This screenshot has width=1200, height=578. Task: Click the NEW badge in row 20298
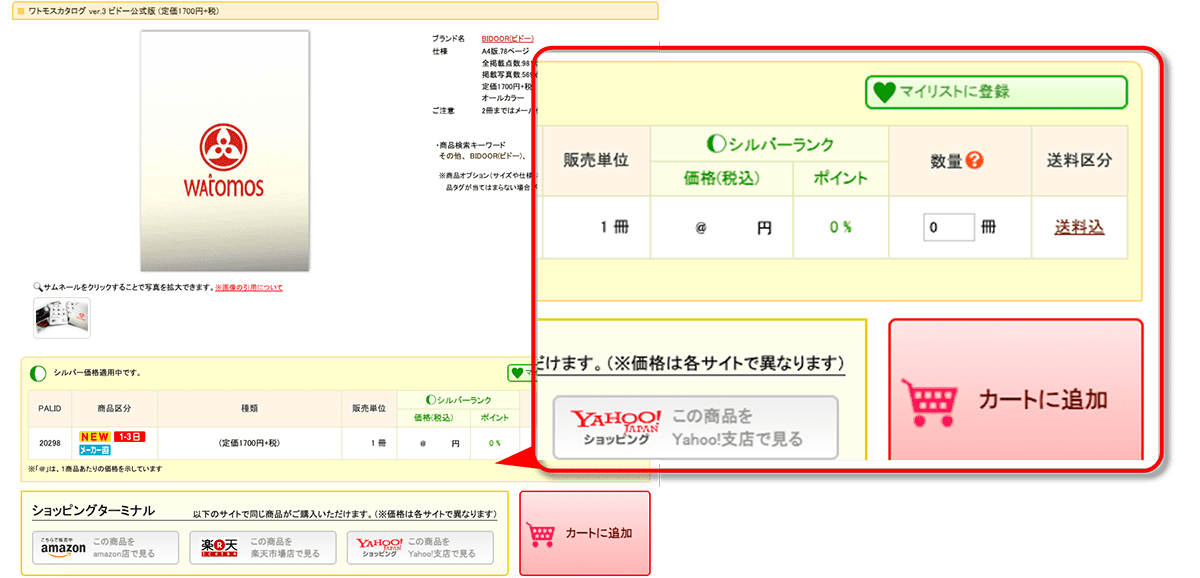pyautogui.click(x=95, y=437)
